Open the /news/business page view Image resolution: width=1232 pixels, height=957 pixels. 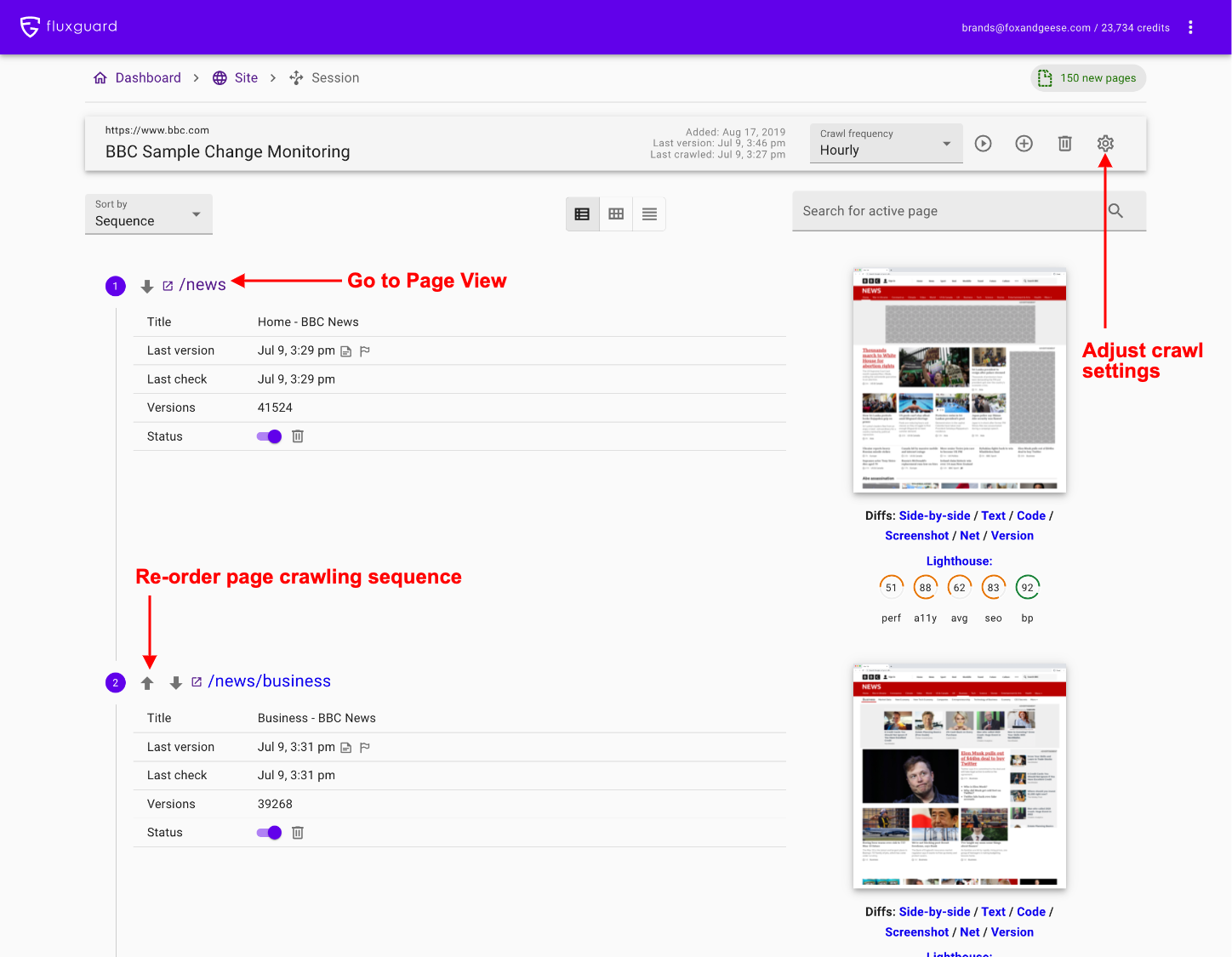click(x=270, y=681)
